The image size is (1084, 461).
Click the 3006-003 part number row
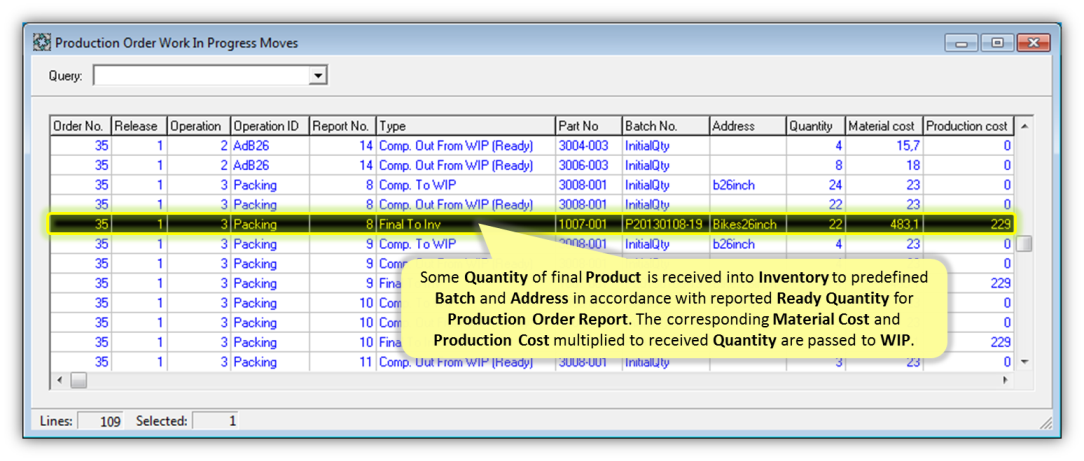(582, 166)
